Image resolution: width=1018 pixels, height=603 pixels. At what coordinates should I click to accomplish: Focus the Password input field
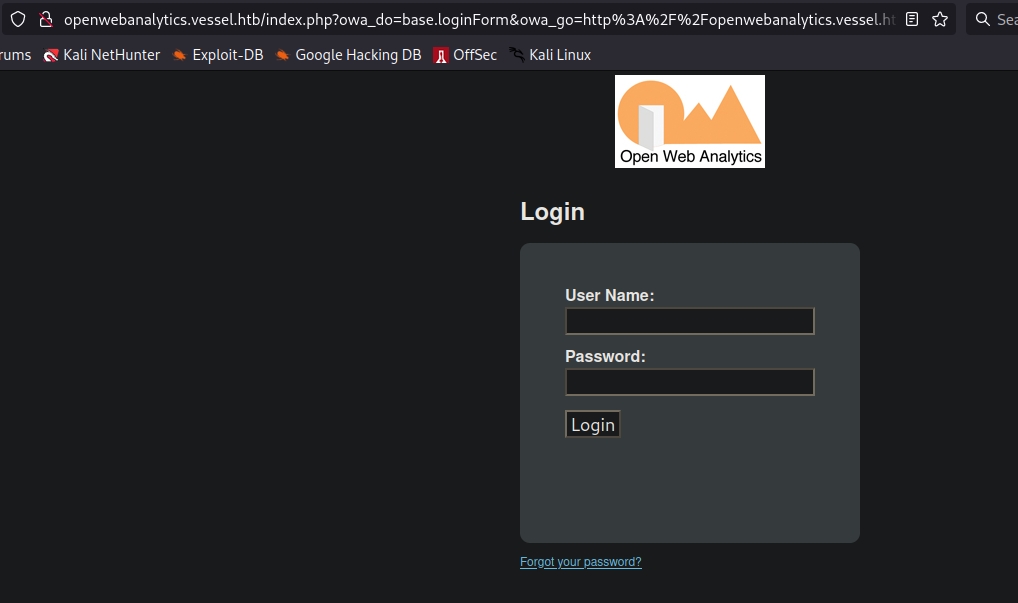pos(689,382)
